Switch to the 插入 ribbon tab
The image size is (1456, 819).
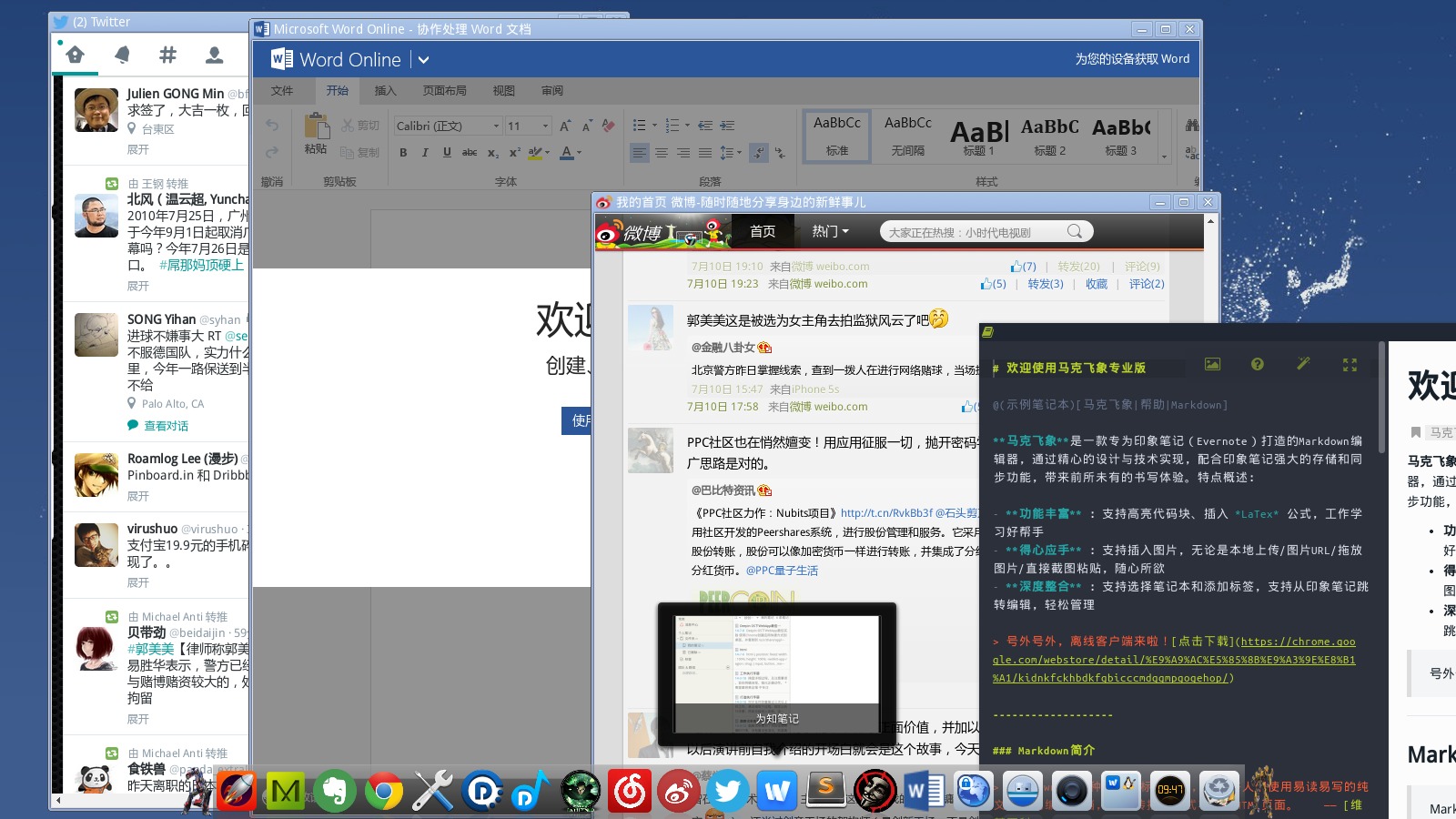386,91
